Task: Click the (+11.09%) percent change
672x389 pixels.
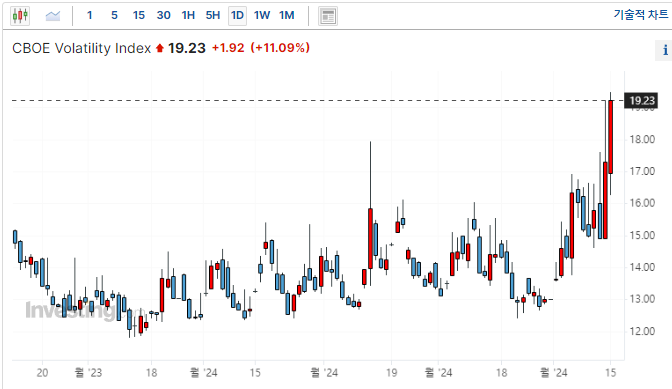Action: point(280,48)
